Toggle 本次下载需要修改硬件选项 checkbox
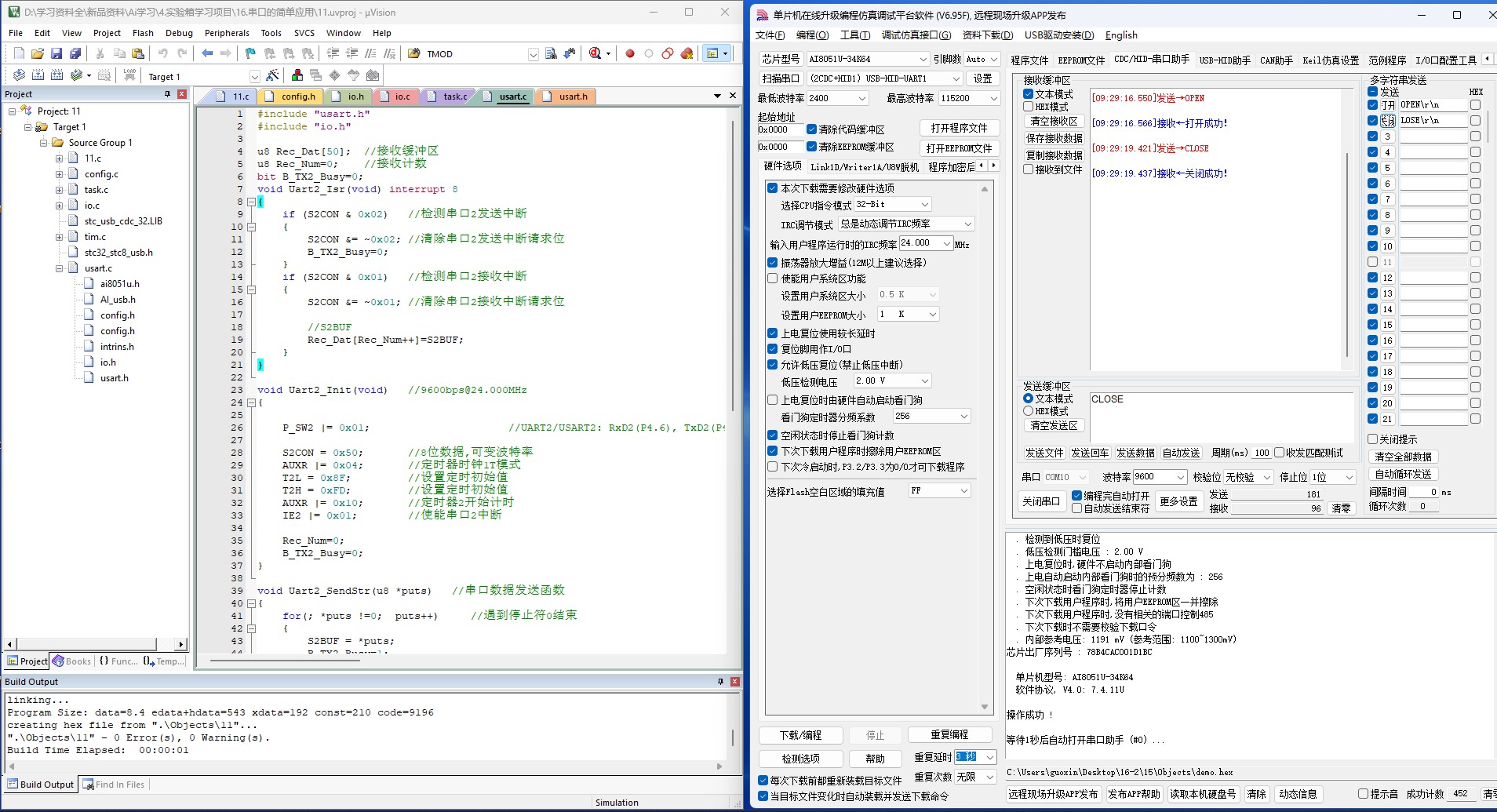This screenshot has height=812, width=1497. pos(773,188)
